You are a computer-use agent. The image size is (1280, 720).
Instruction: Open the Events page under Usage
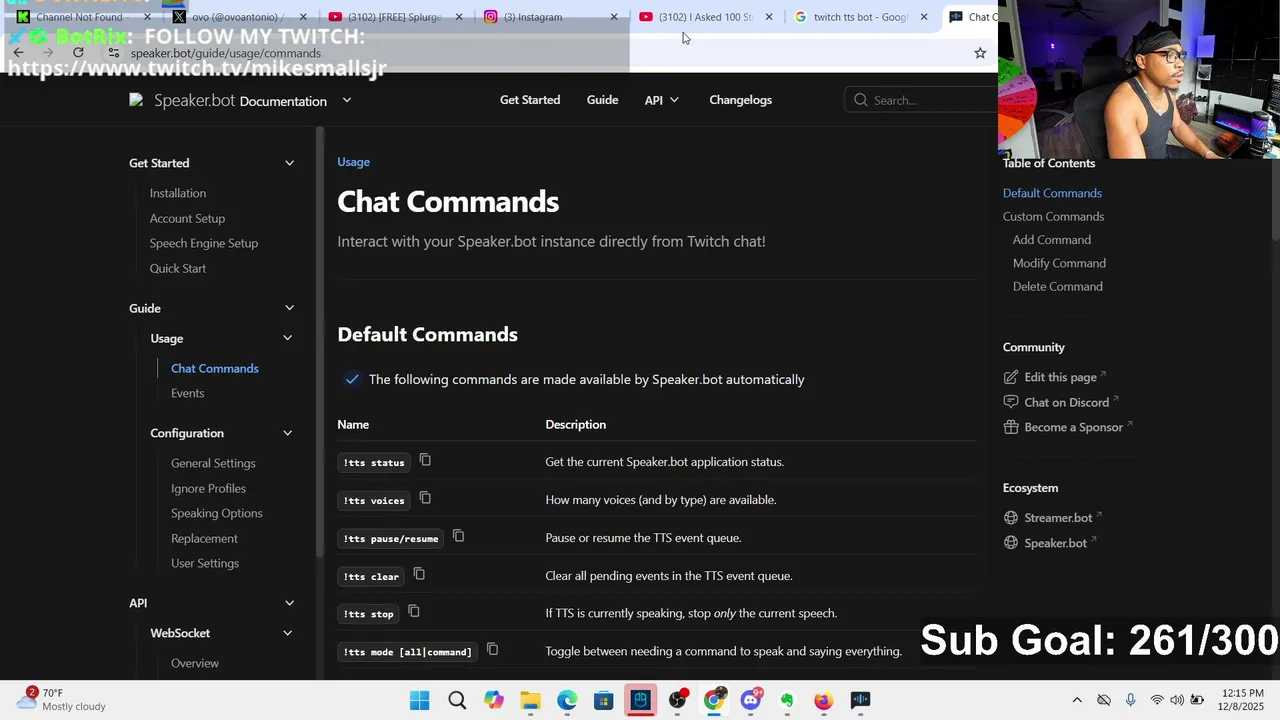[187, 393]
